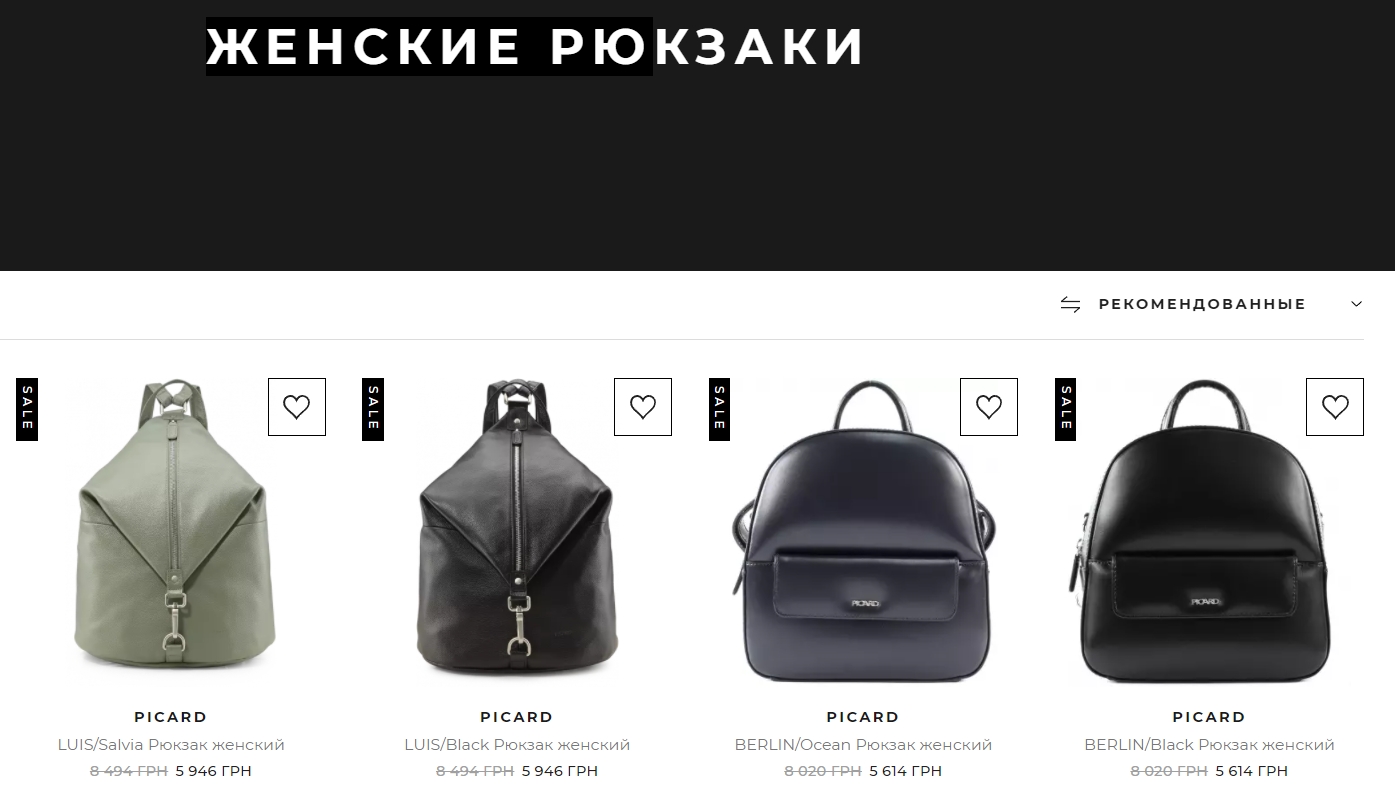Open LUIS/Salvia Рюкзак женский link
Screen dimensions: 1395x807
pyautogui.click(x=171, y=745)
